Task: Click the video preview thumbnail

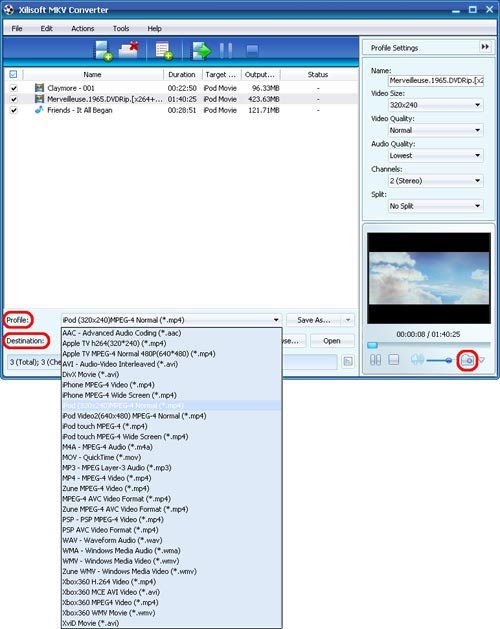Action: point(429,278)
